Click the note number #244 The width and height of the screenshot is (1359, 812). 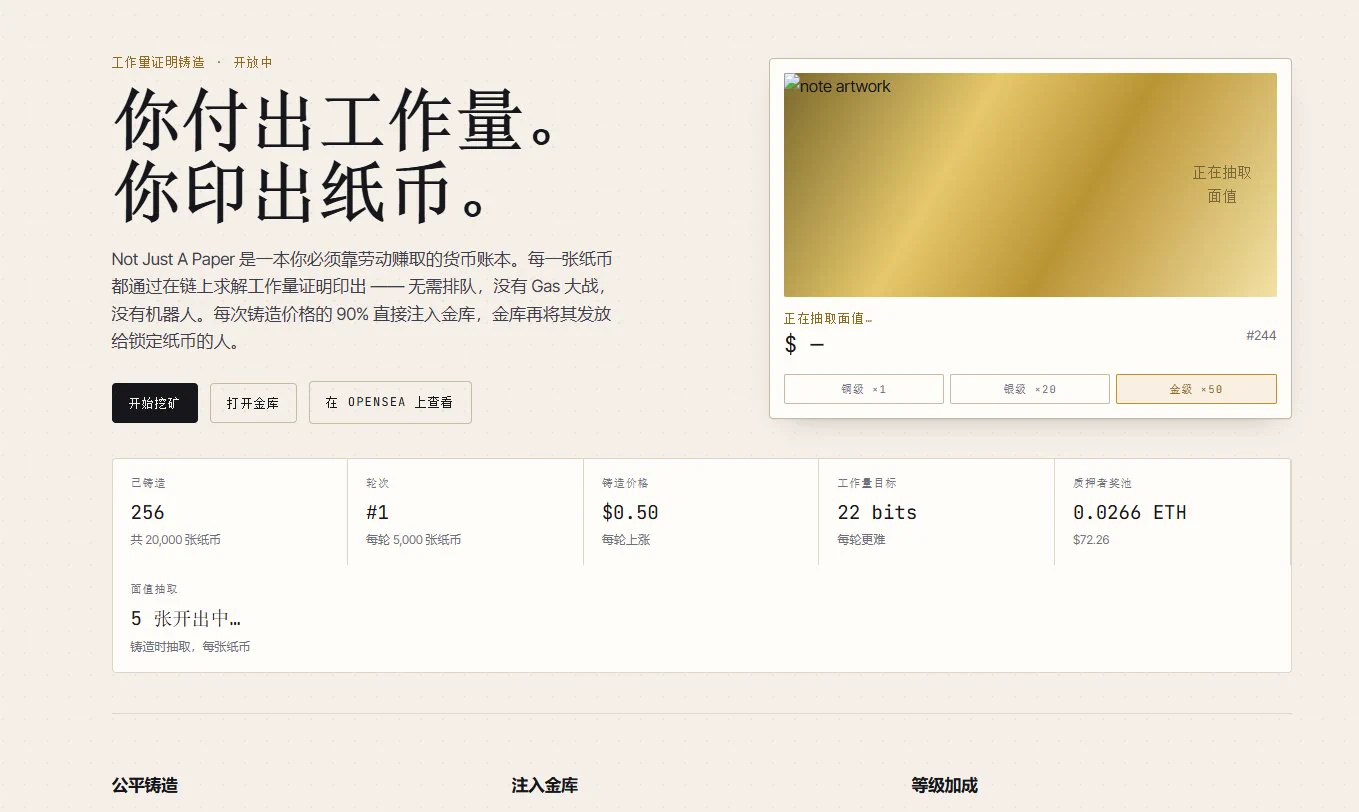(1261, 335)
